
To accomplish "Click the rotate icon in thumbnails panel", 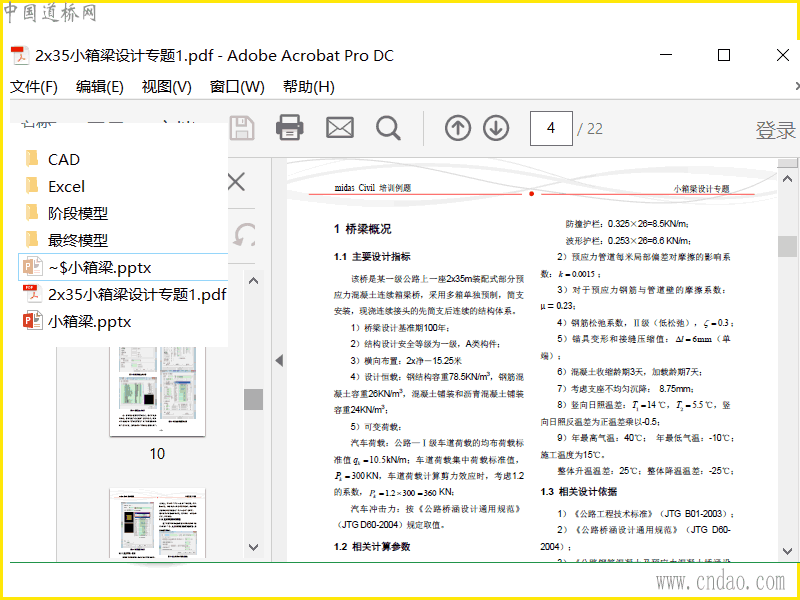I will [x=245, y=235].
